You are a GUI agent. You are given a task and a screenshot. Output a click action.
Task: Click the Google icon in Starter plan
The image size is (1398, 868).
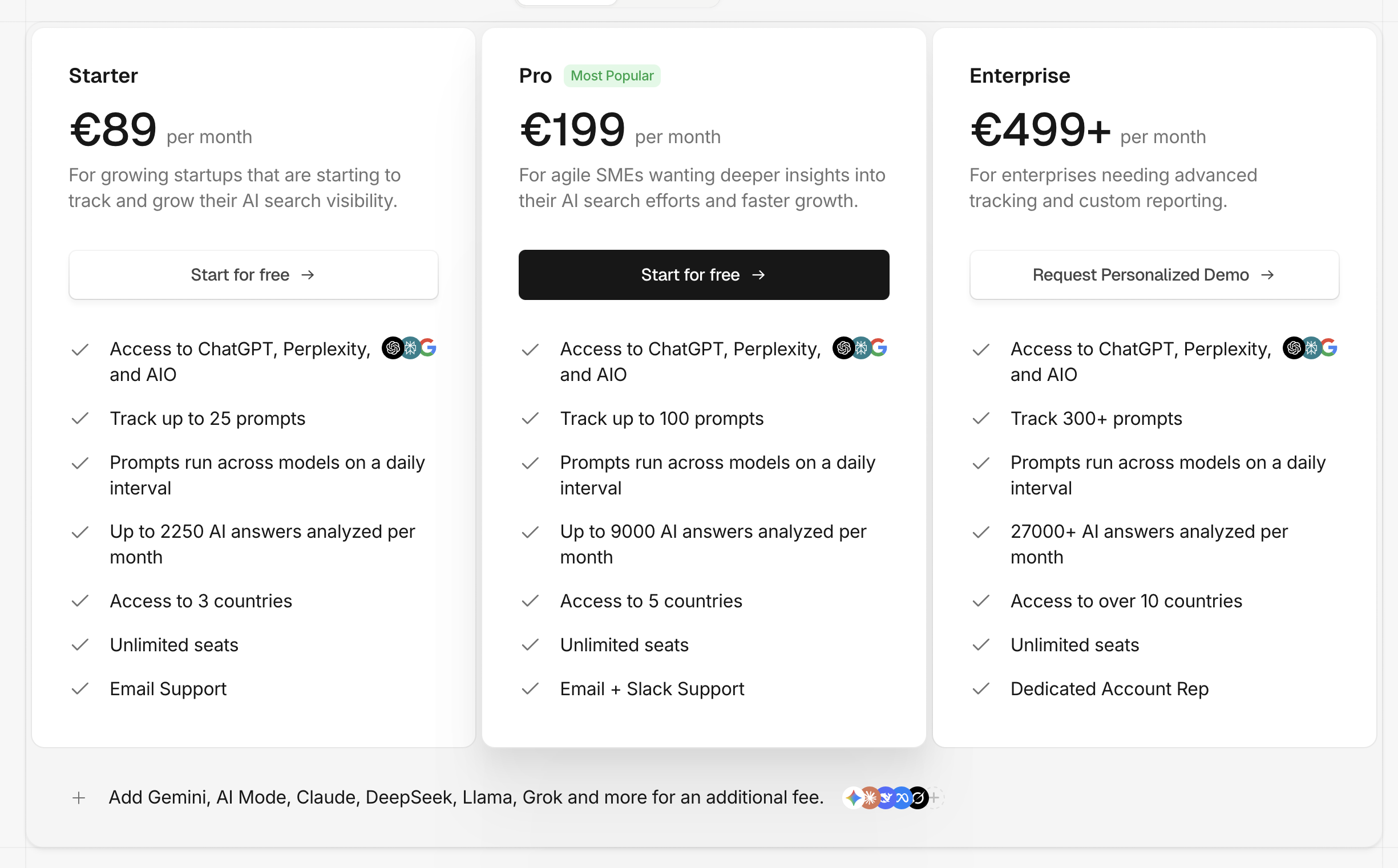(427, 348)
